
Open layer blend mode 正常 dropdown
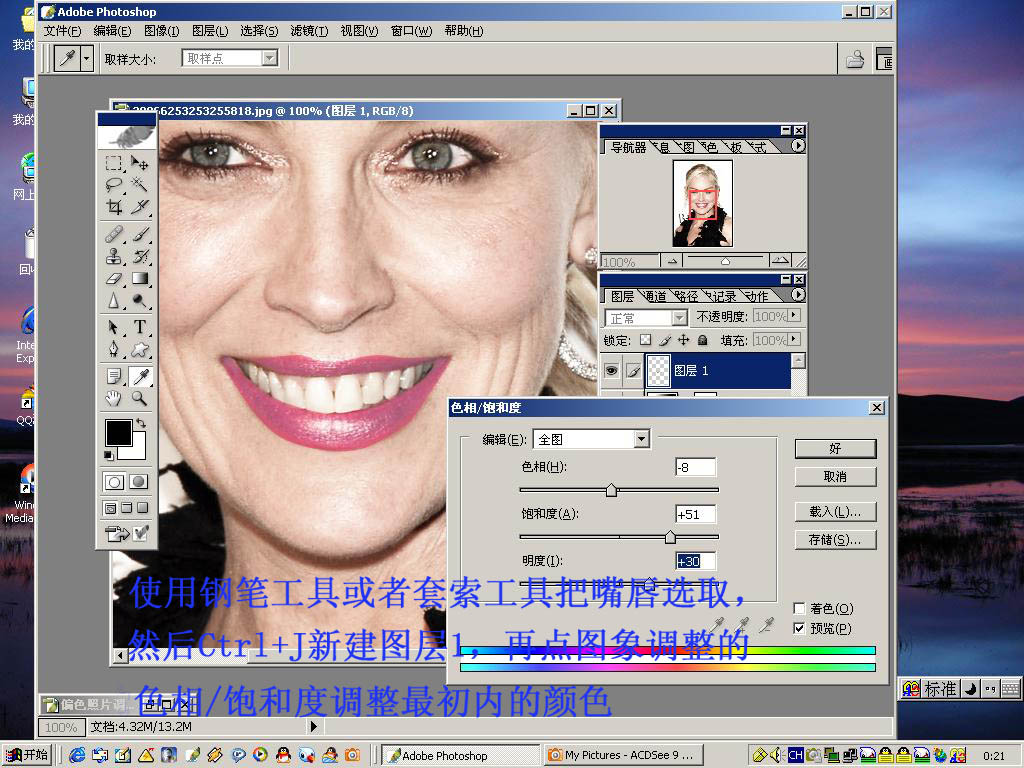pos(679,318)
